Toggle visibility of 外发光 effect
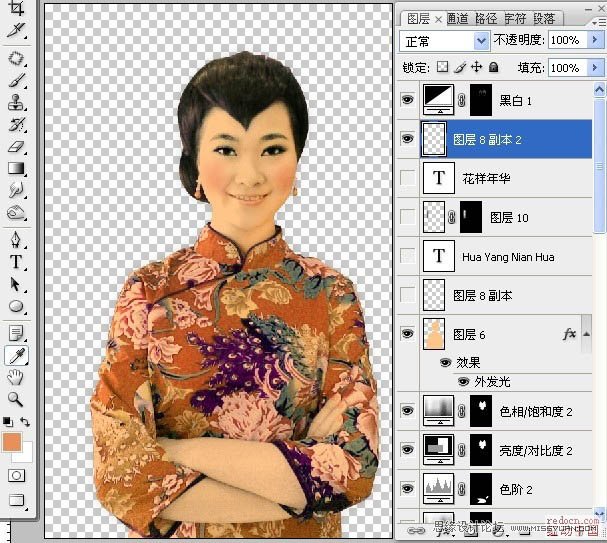 tap(463, 382)
